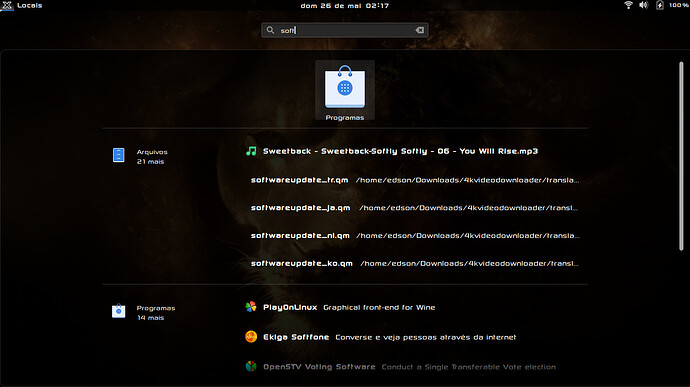Click the OpenSTV Voting Software icon
Image resolution: width=690 pixels, height=387 pixels.
tap(251, 366)
